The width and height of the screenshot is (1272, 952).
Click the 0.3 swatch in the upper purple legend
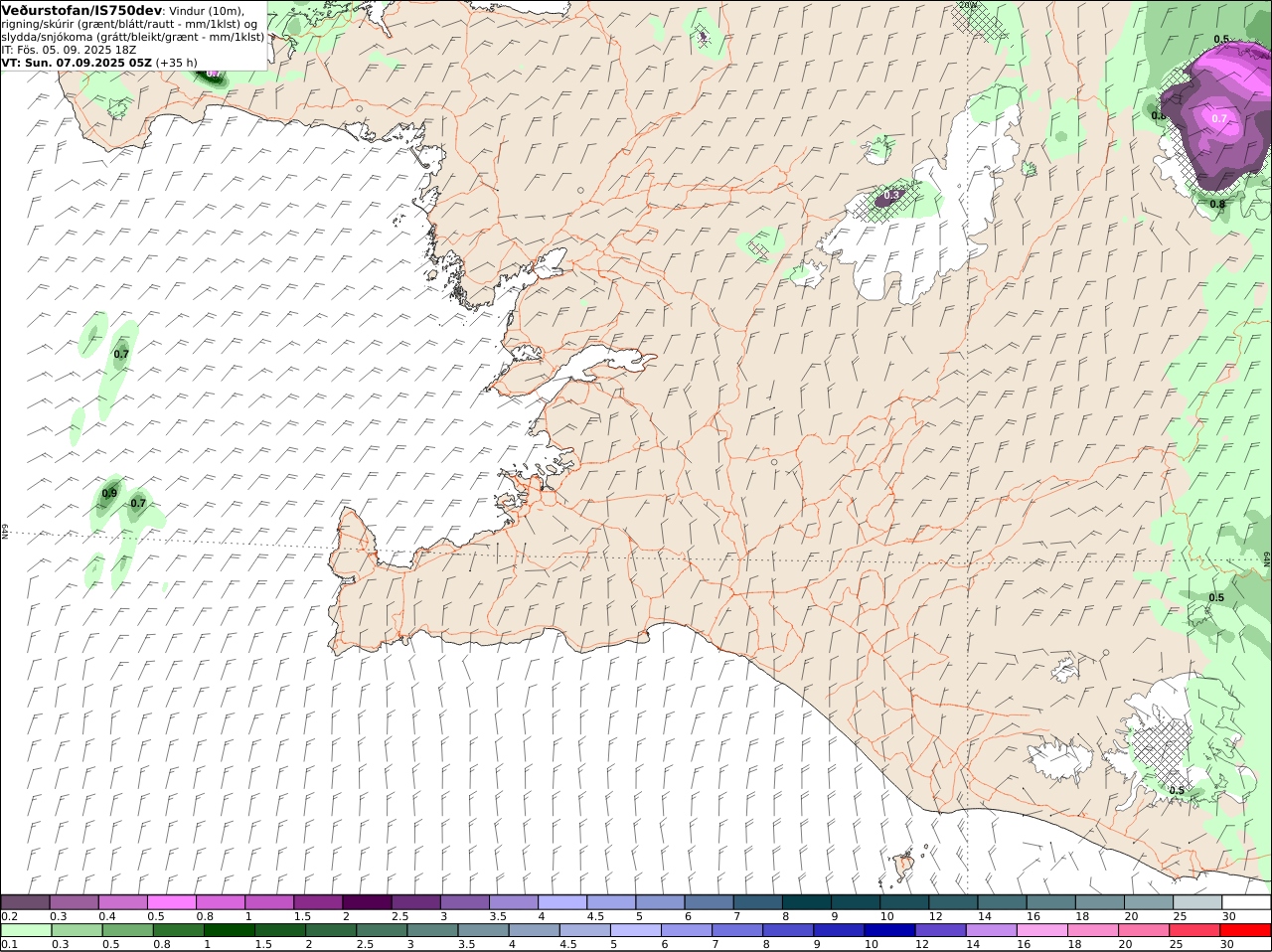pyautogui.click(x=74, y=902)
